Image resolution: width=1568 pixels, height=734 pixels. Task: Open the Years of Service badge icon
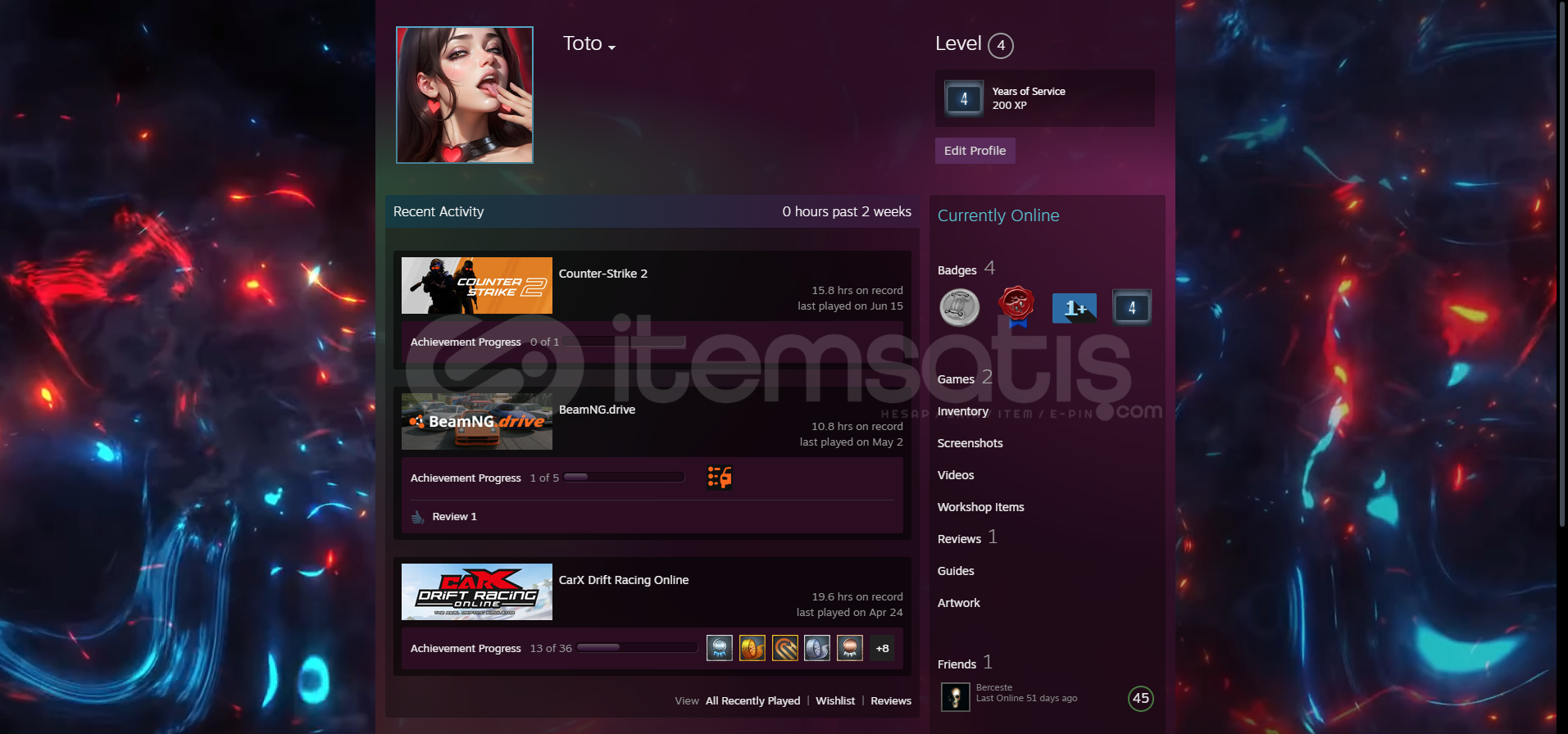click(x=964, y=98)
